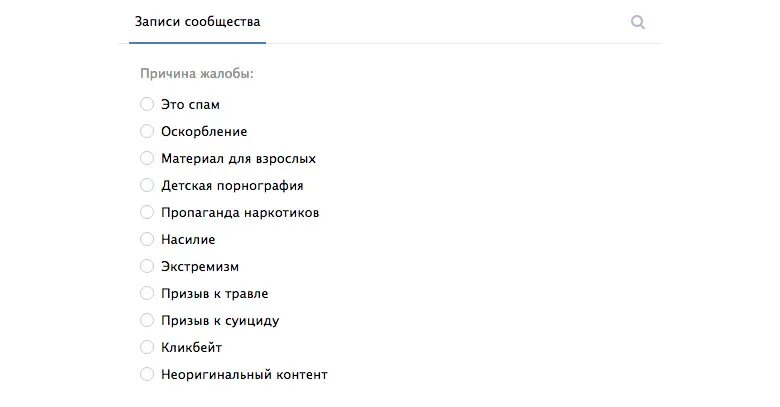This screenshot has height=407, width=780.
Task: Choose the Оскорбление radio circle
Action: (x=147, y=131)
